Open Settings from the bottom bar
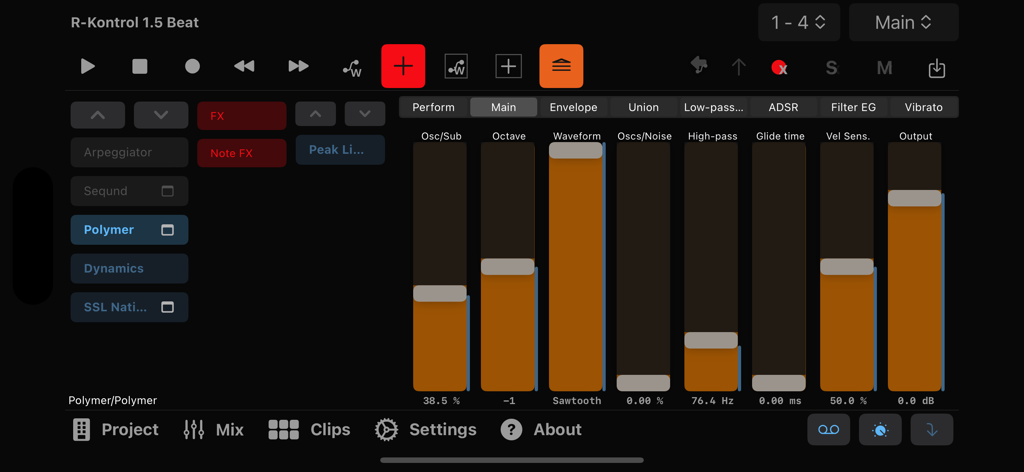The width and height of the screenshot is (1024, 472). (425, 430)
